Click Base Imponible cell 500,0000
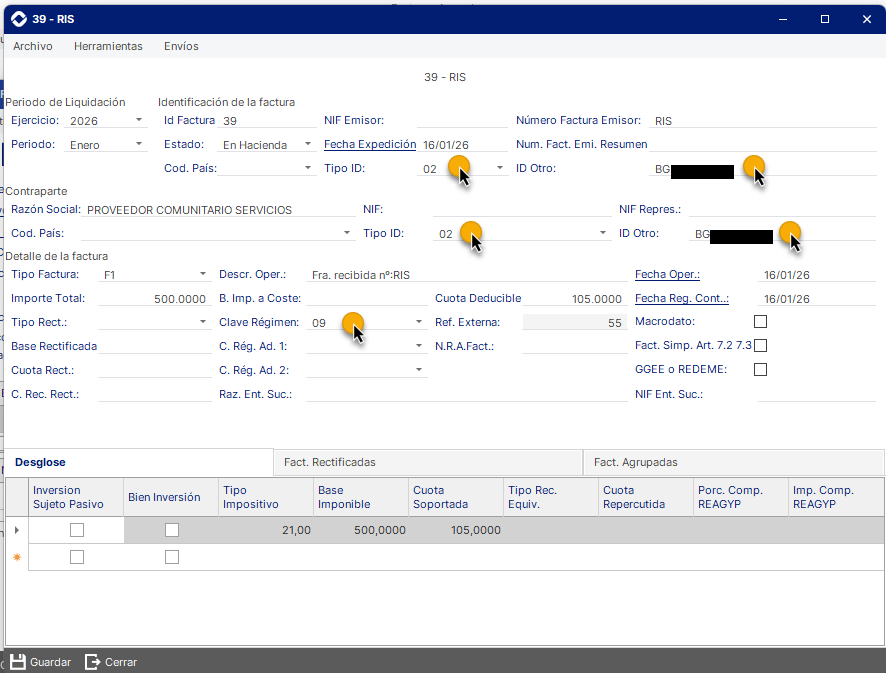 coord(361,530)
